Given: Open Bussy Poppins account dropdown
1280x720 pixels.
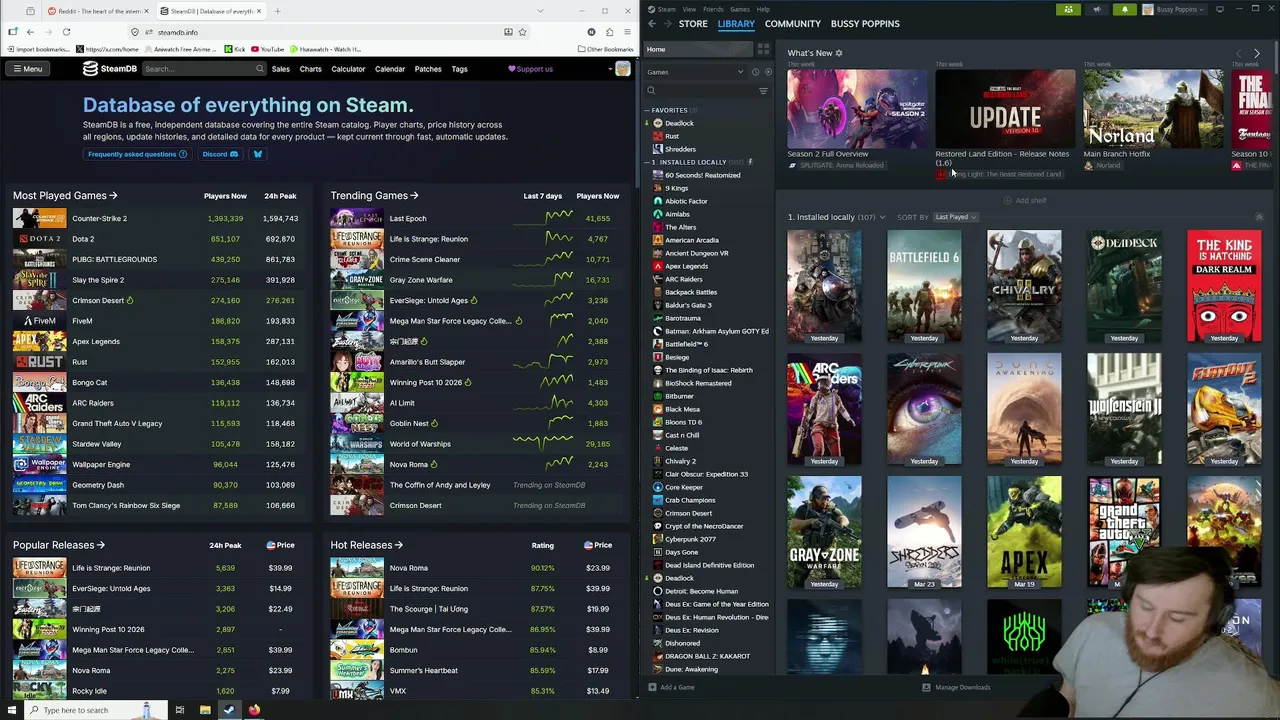Looking at the screenshot, I should (1175, 9).
